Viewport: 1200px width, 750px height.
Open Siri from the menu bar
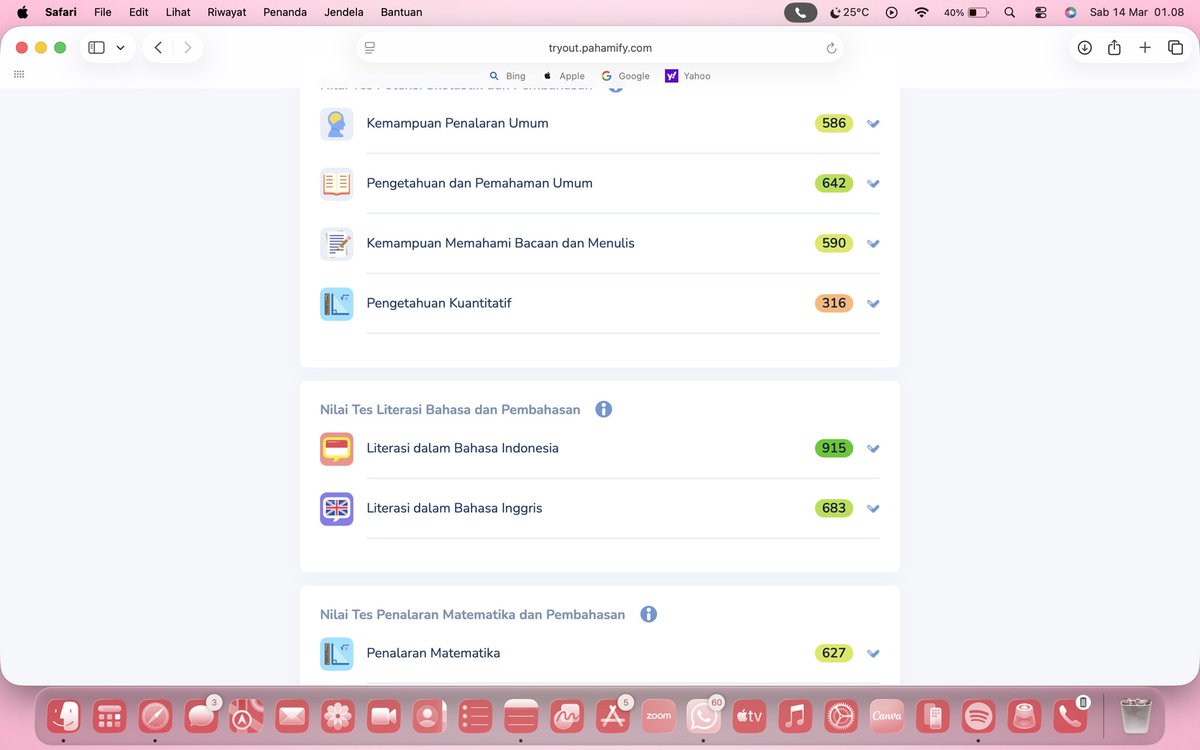[x=1071, y=12]
